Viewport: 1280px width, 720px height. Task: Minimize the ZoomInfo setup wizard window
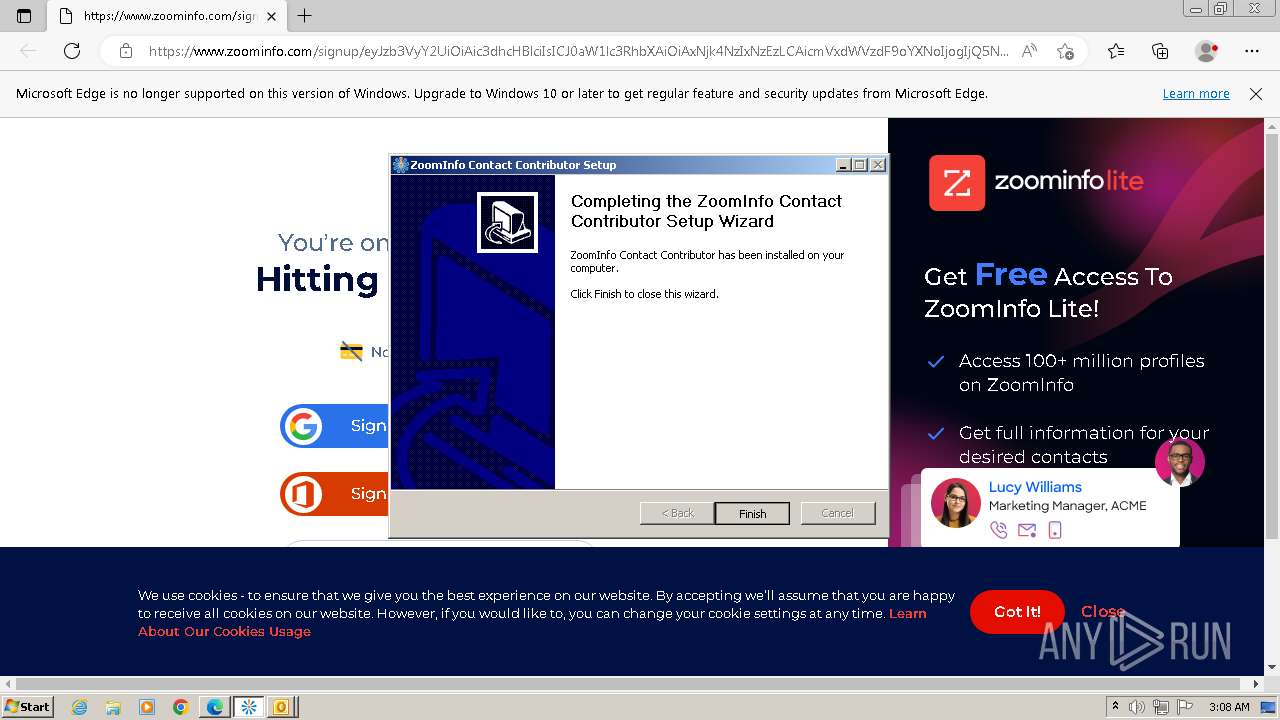pyautogui.click(x=843, y=165)
